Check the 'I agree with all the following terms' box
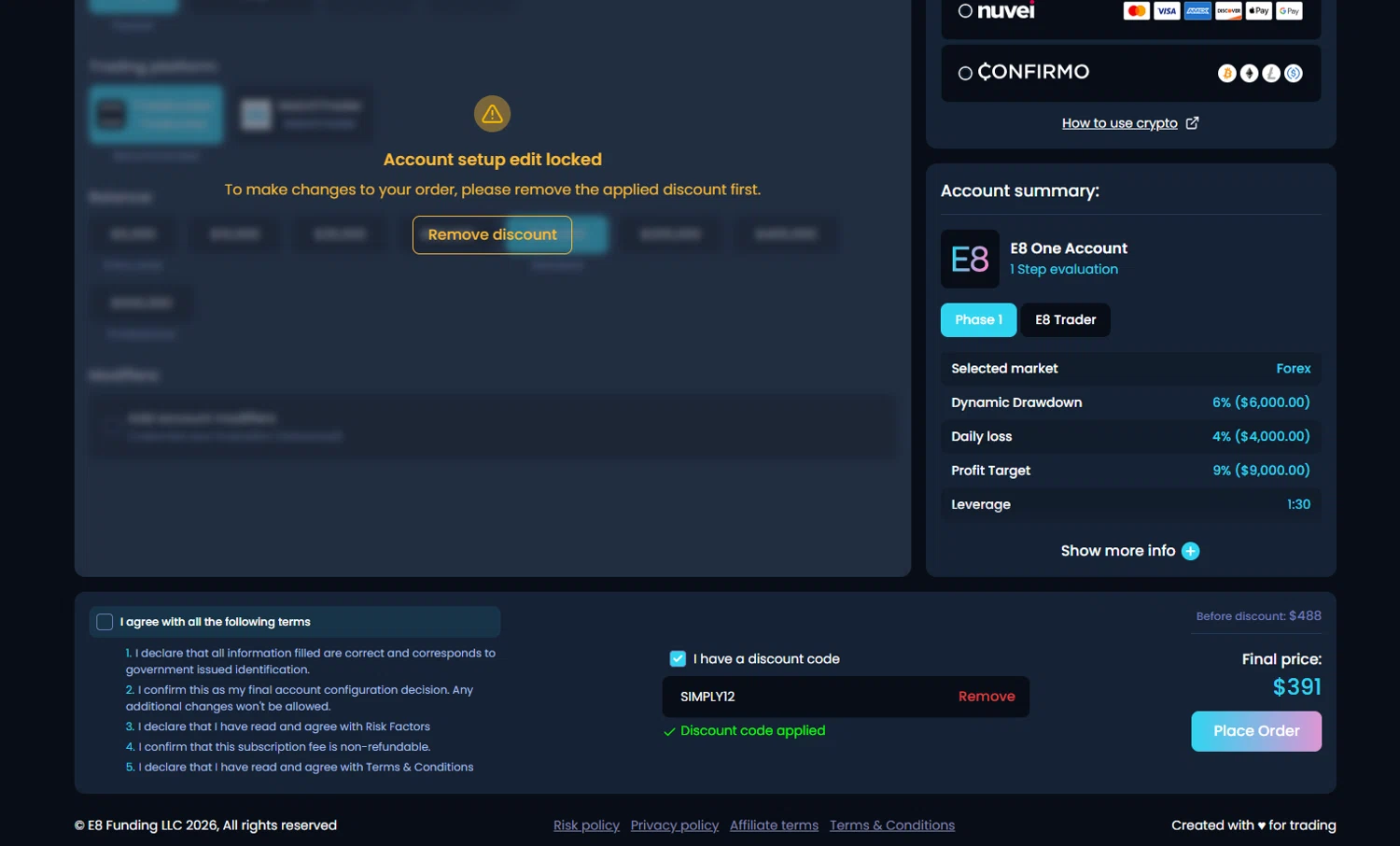Image resolution: width=1400 pixels, height=846 pixels. (x=105, y=622)
